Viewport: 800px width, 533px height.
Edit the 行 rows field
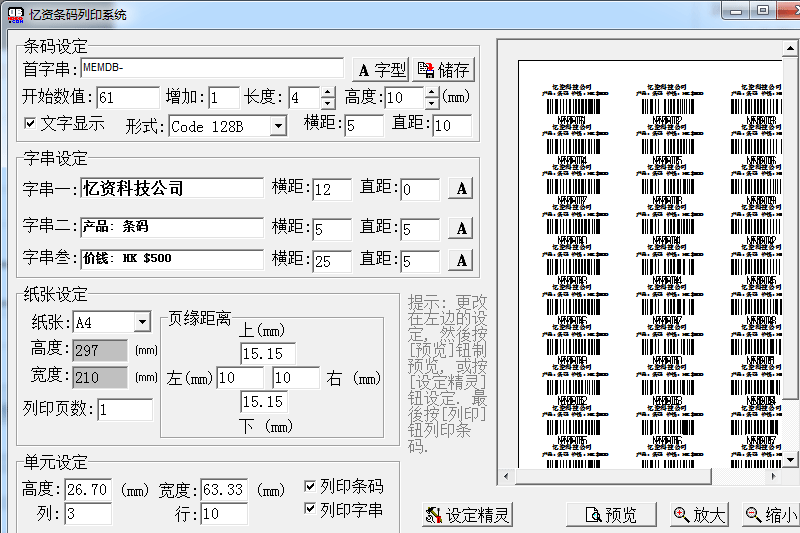point(224,514)
